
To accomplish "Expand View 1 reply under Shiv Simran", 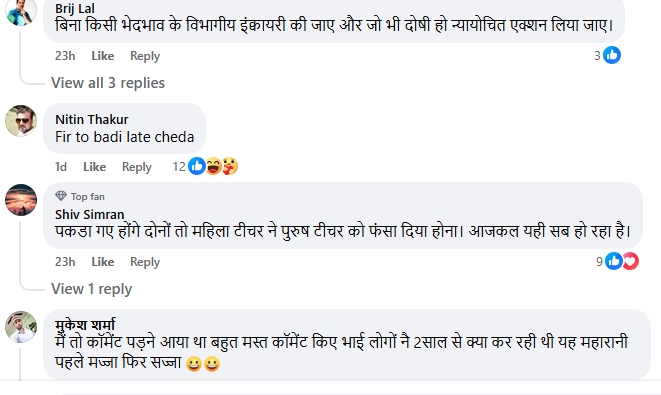I will 91,289.
